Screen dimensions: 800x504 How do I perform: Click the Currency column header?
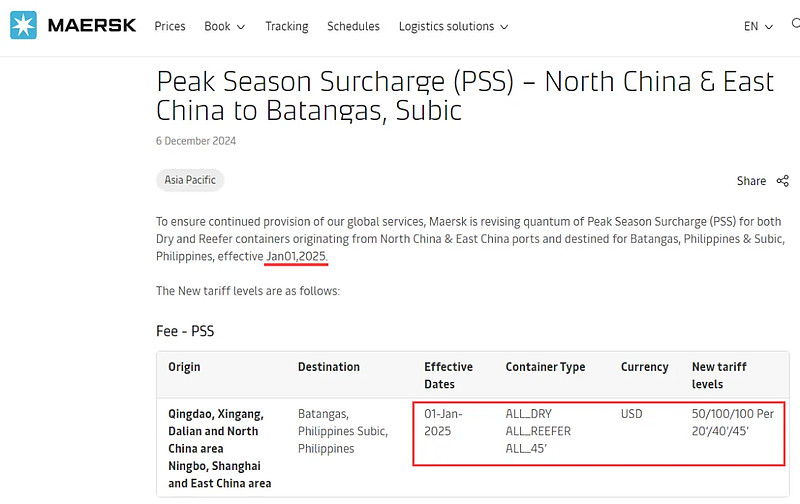(x=644, y=367)
